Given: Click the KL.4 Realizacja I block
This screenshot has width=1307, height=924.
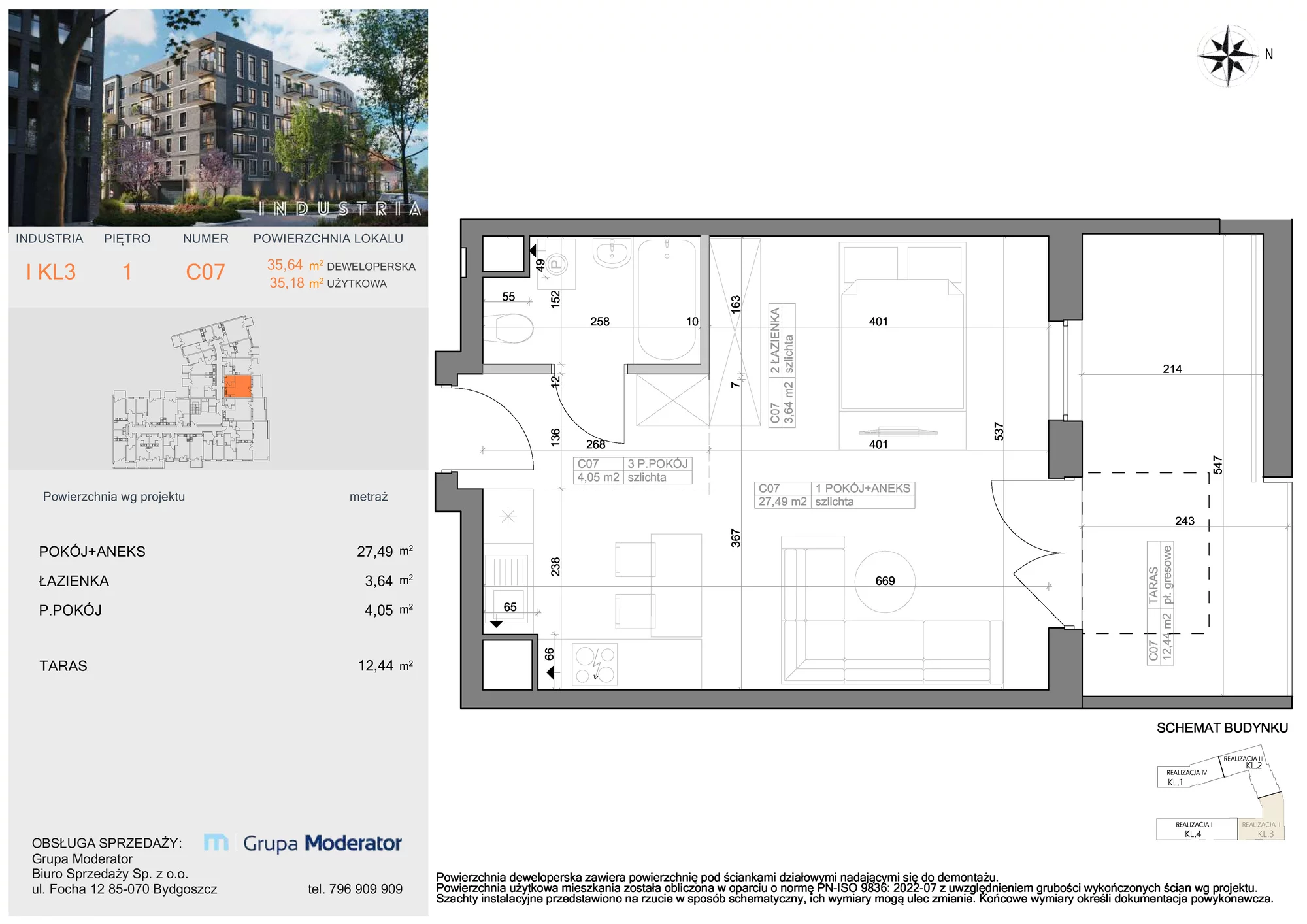Looking at the screenshot, I should point(1196,829).
